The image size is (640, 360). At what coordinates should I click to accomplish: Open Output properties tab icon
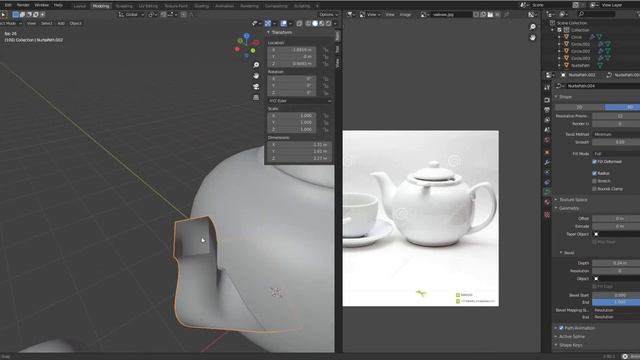click(547, 110)
